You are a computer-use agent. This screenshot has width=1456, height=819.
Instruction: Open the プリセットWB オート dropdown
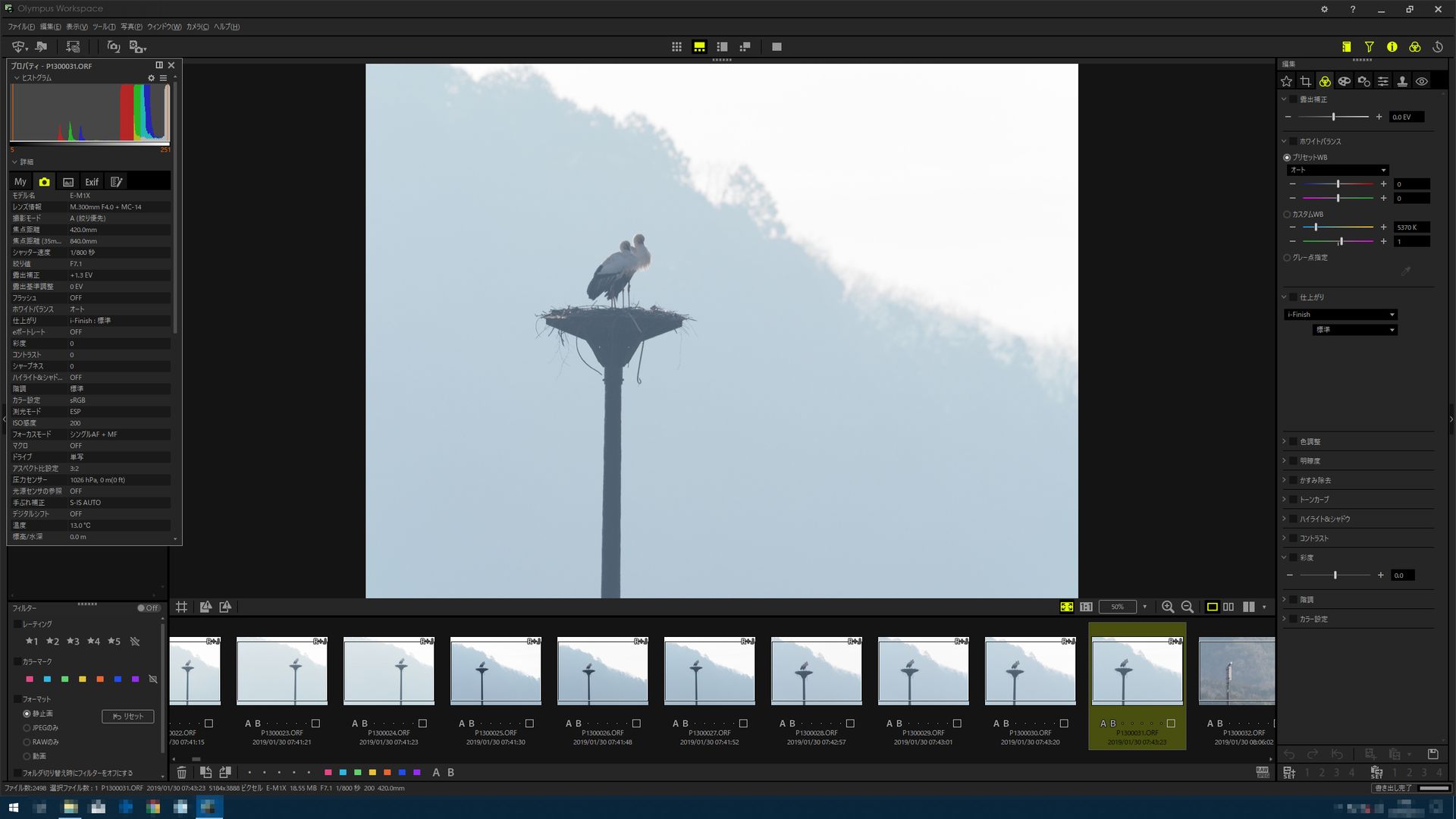[x=1338, y=170]
